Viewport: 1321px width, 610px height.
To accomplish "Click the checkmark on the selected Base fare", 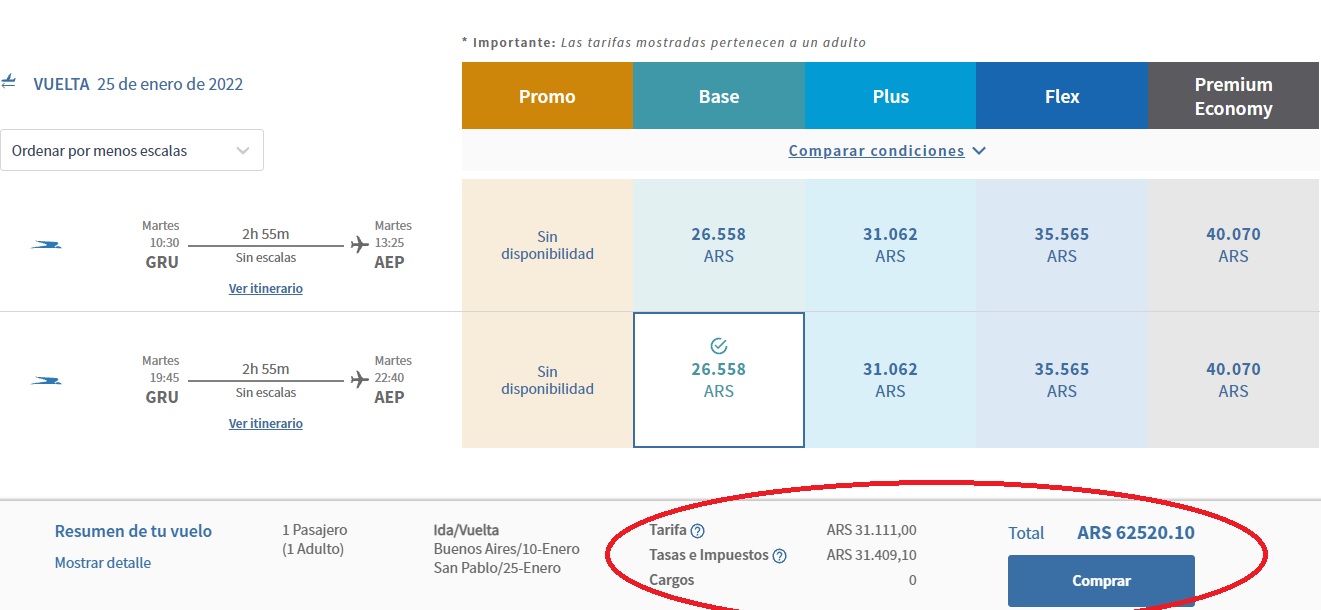I will (718, 346).
